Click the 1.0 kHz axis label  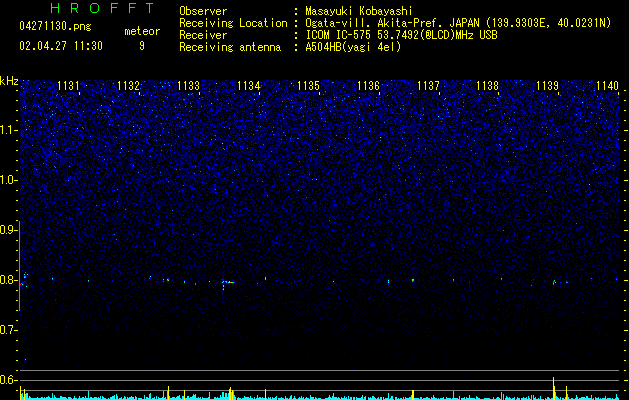click(x=9, y=180)
